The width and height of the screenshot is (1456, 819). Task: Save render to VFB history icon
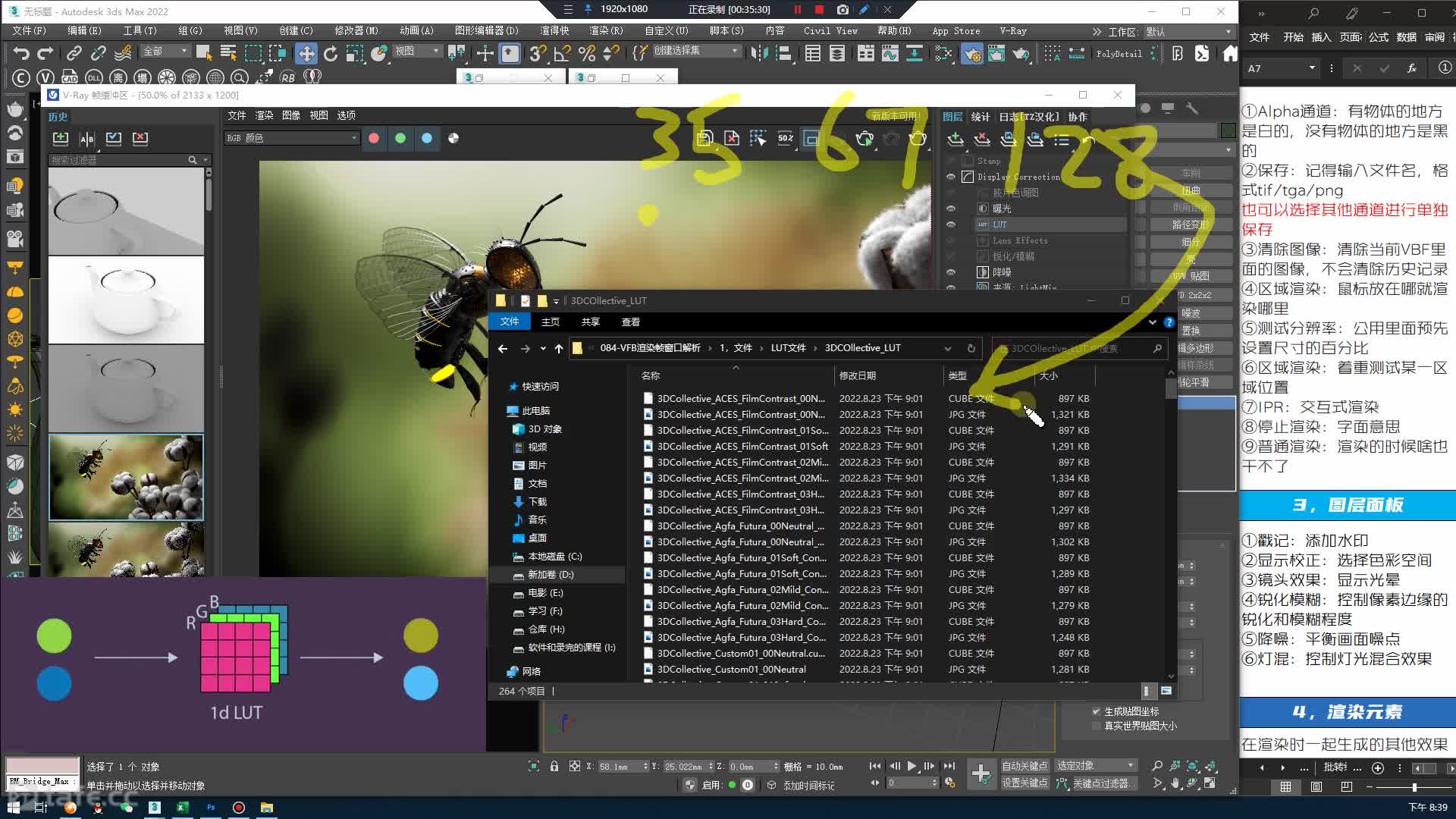61,138
